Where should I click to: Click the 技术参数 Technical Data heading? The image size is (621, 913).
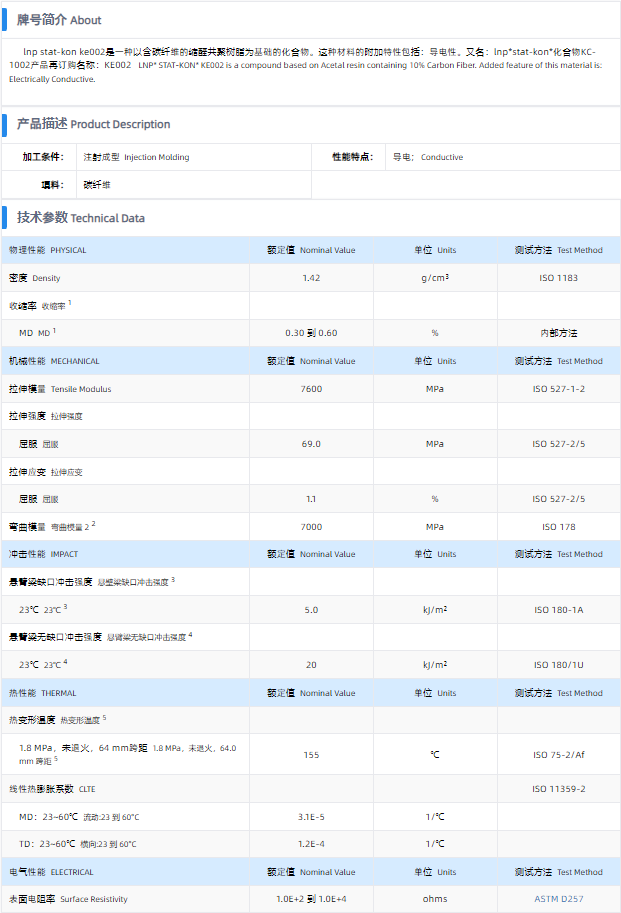coord(80,218)
